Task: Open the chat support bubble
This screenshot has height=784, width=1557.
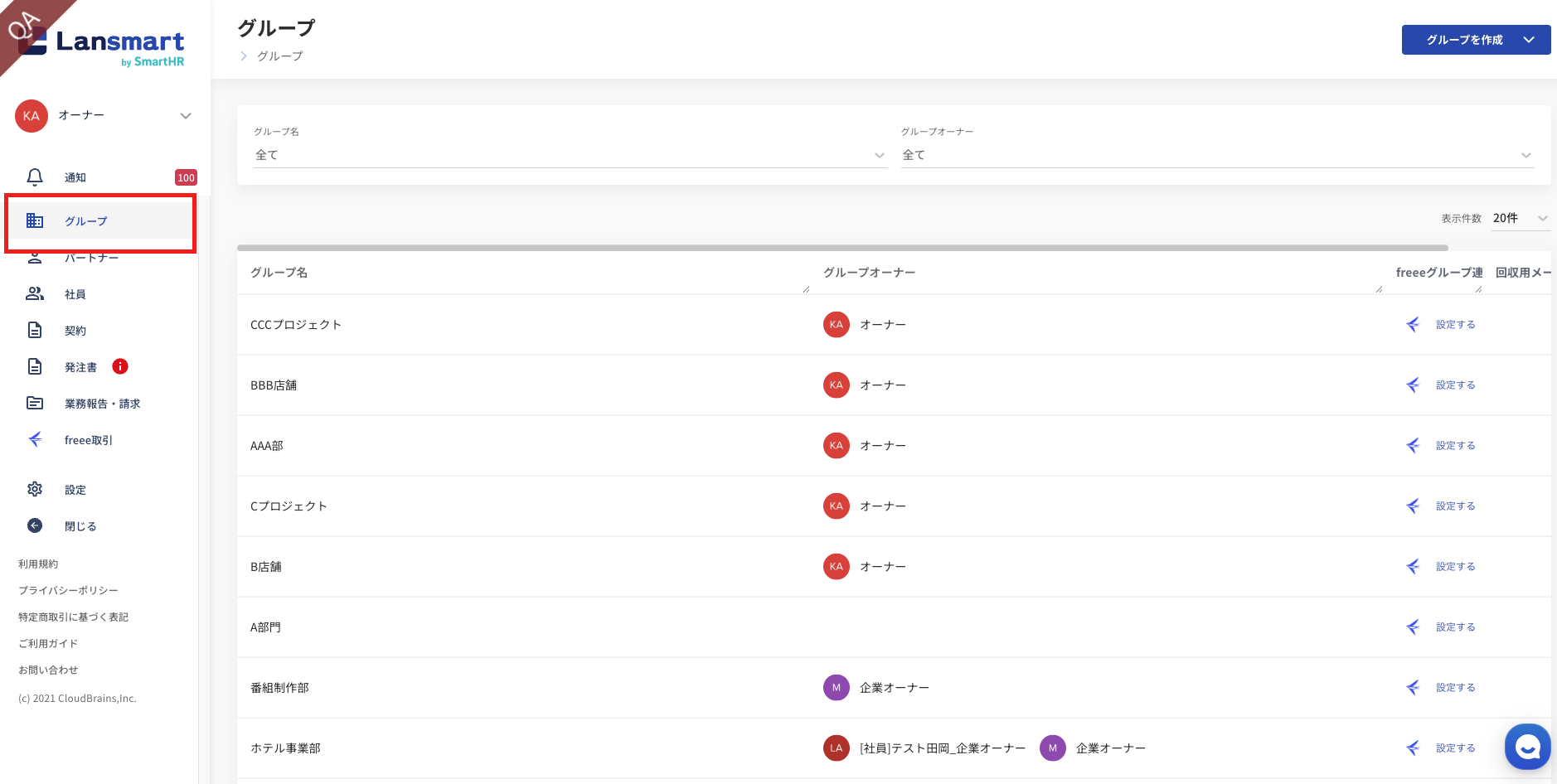Action: 1527,747
